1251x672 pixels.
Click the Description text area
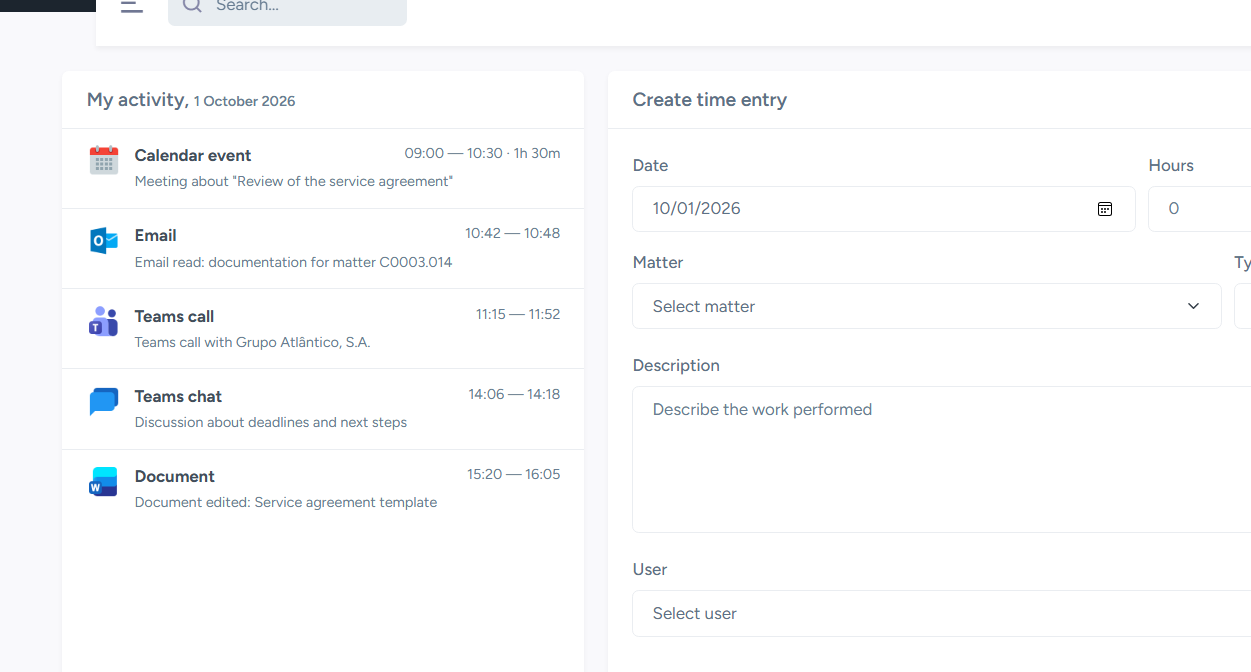click(x=941, y=459)
